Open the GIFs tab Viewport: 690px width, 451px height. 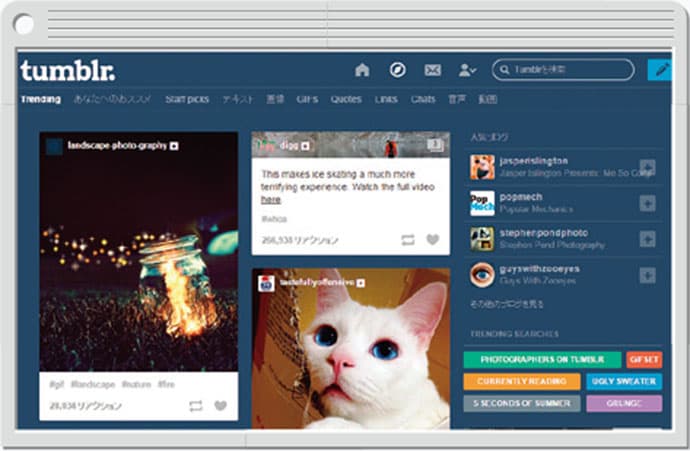(307, 99)
